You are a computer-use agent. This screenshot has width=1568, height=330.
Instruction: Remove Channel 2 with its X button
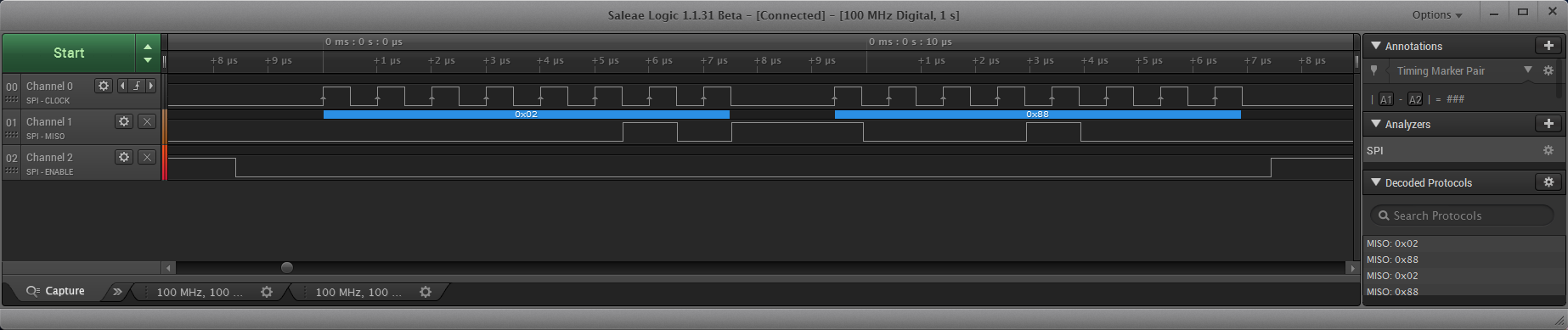(x=147, y=157)
